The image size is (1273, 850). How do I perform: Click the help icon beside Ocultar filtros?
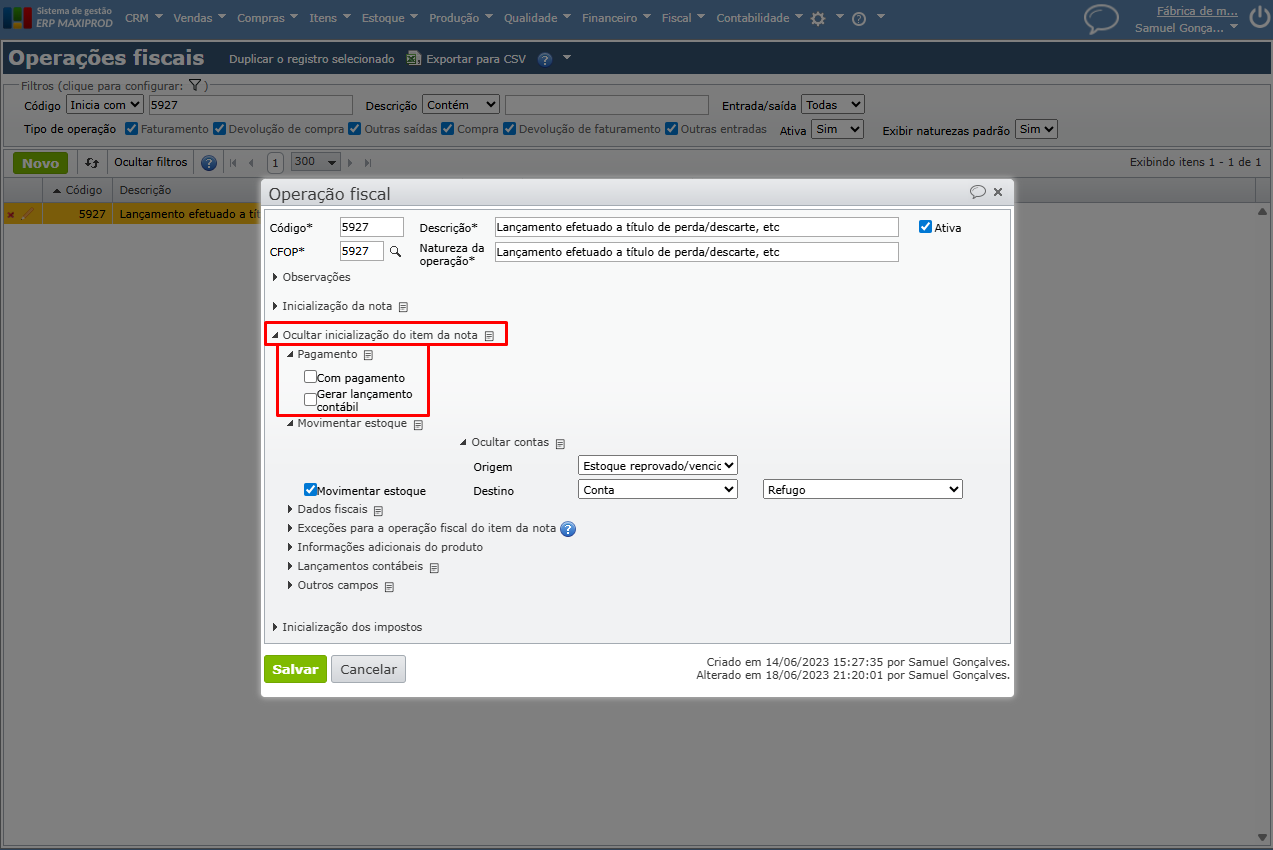(208, 162)
